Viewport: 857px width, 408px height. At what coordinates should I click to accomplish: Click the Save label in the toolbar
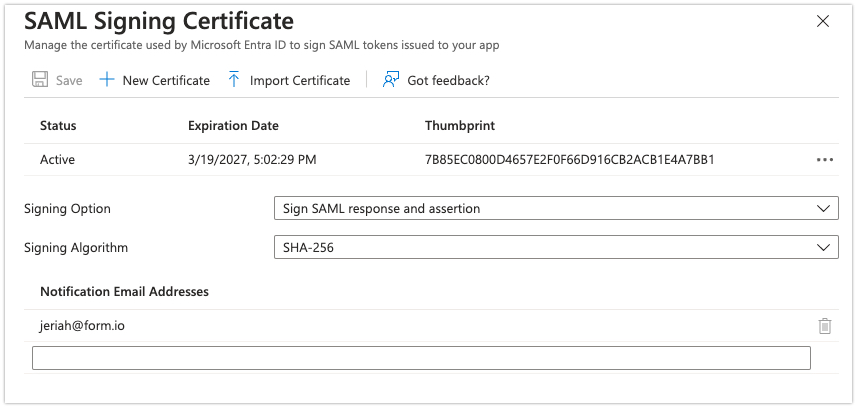(69, 80)
